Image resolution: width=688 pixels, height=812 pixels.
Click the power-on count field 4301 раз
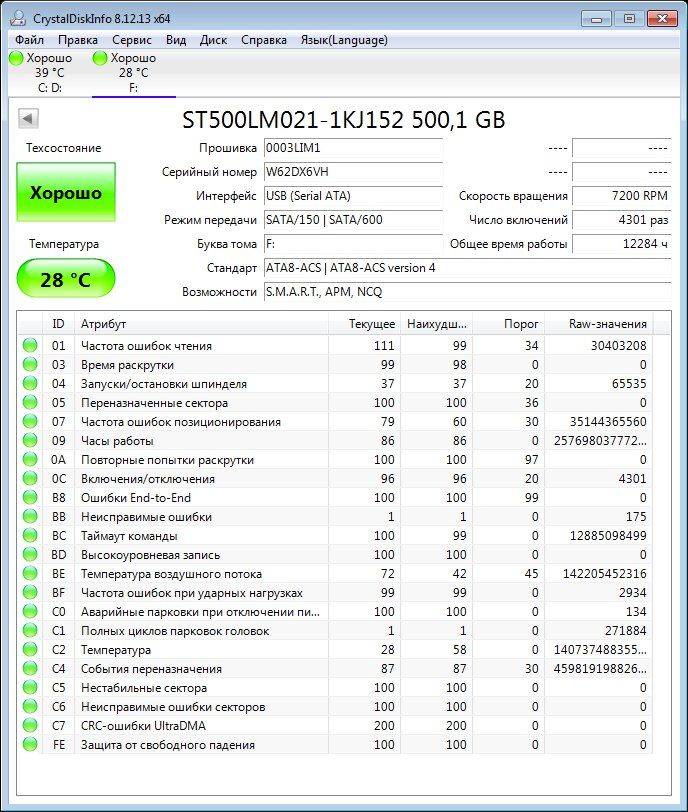[621, 220]
